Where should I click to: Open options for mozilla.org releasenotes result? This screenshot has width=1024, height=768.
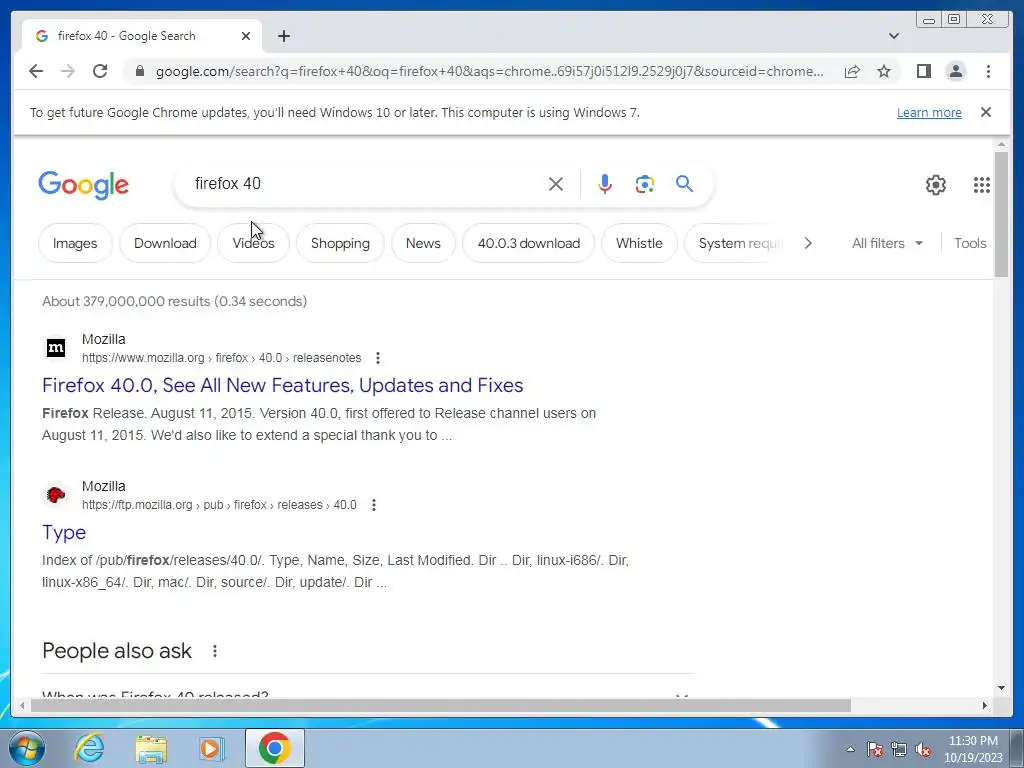pos(377,358)
